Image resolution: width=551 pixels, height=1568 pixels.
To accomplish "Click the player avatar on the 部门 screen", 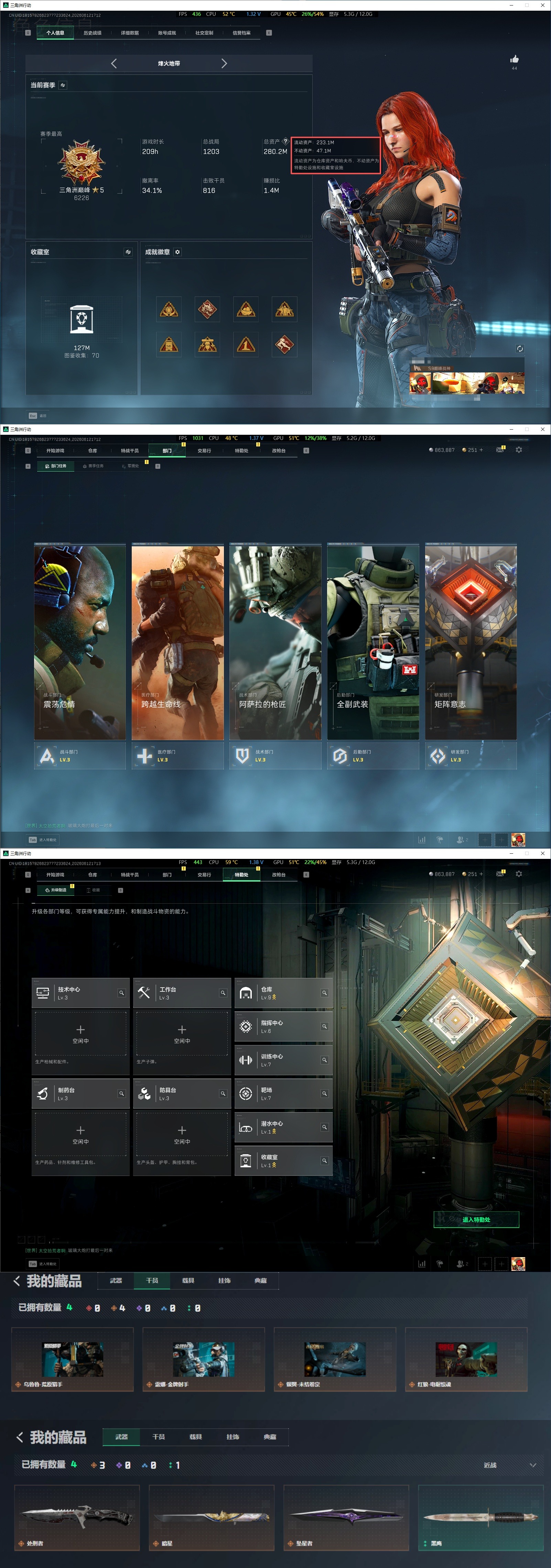I will [518, 840].
